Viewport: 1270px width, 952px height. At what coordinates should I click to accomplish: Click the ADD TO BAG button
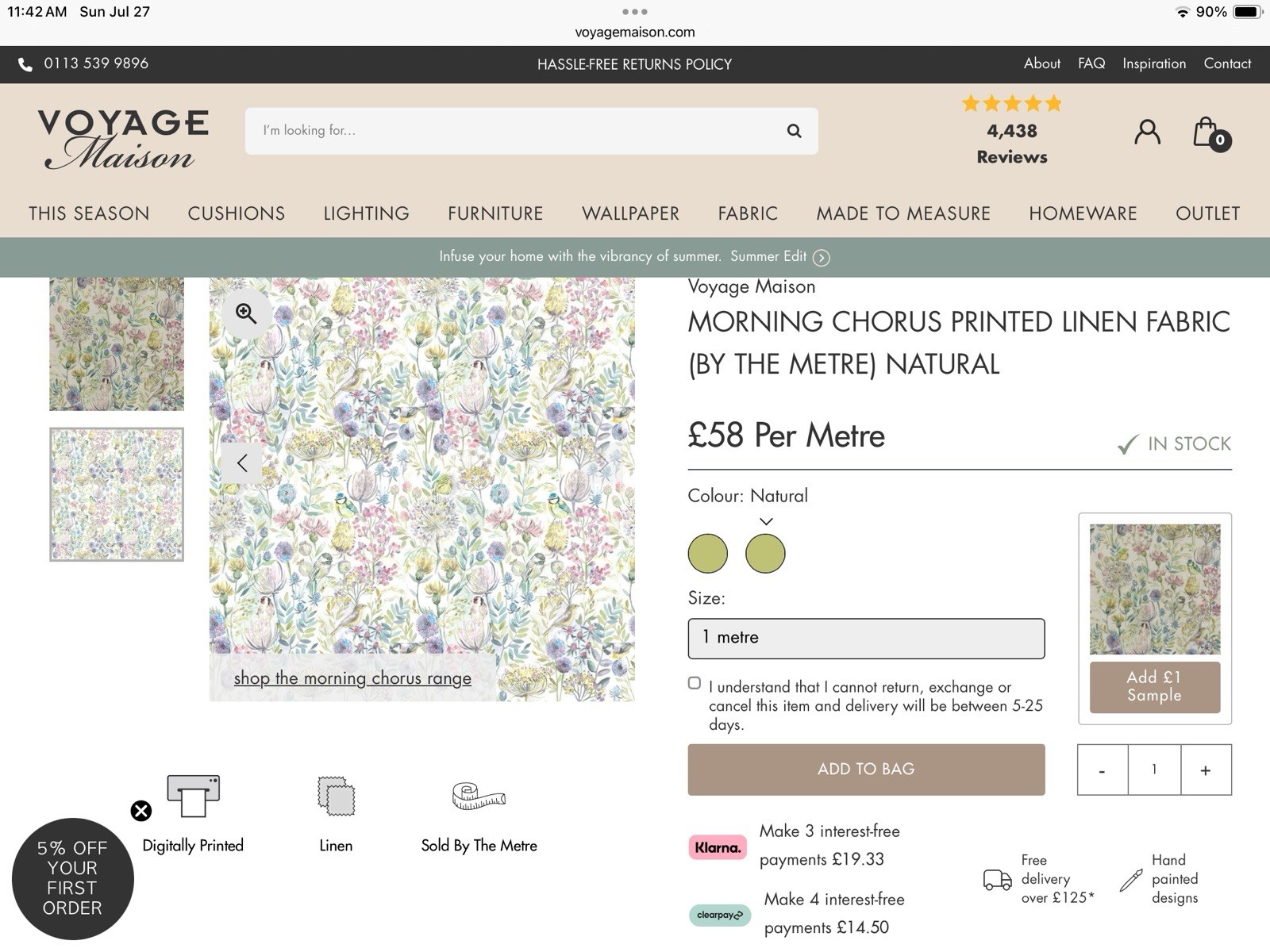[866, 770]
